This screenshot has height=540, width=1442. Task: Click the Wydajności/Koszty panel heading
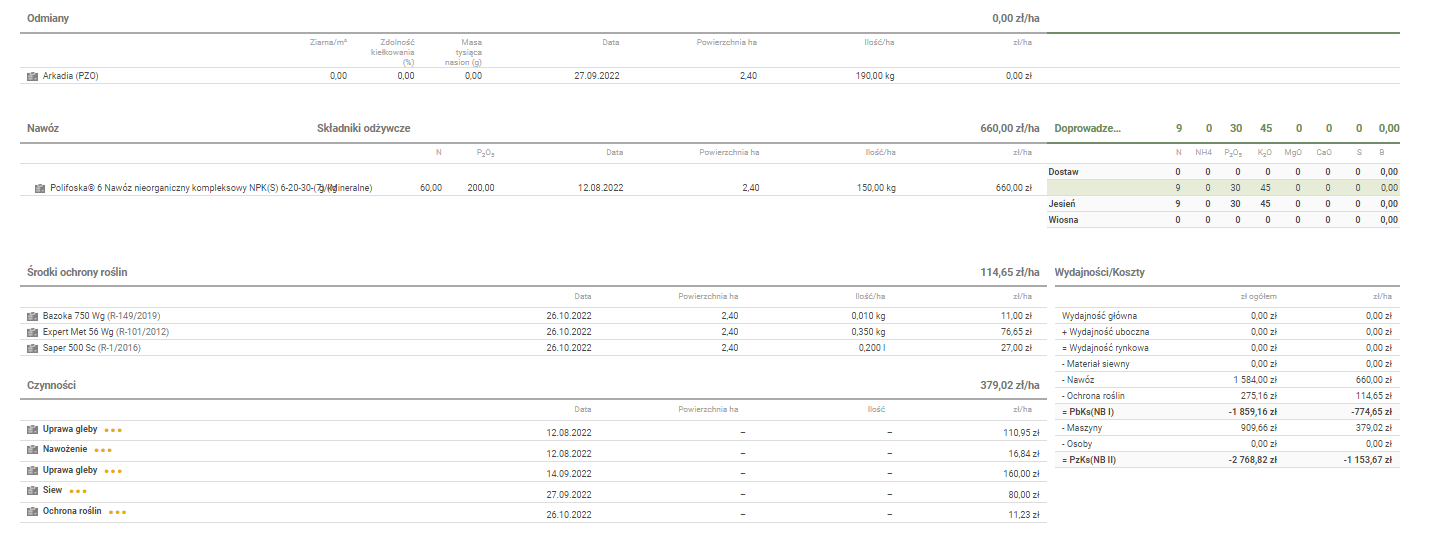[1100, 272]
